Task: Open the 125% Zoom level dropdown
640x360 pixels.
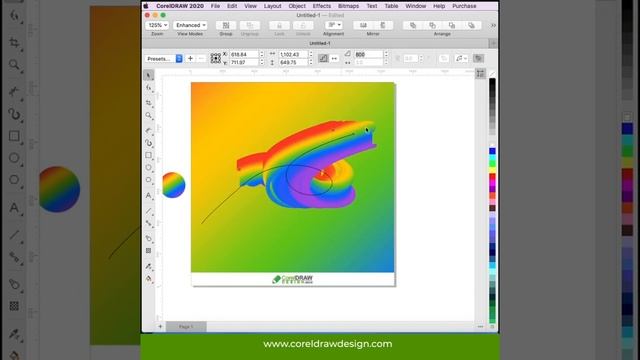Action: click(x=157, y=25)
